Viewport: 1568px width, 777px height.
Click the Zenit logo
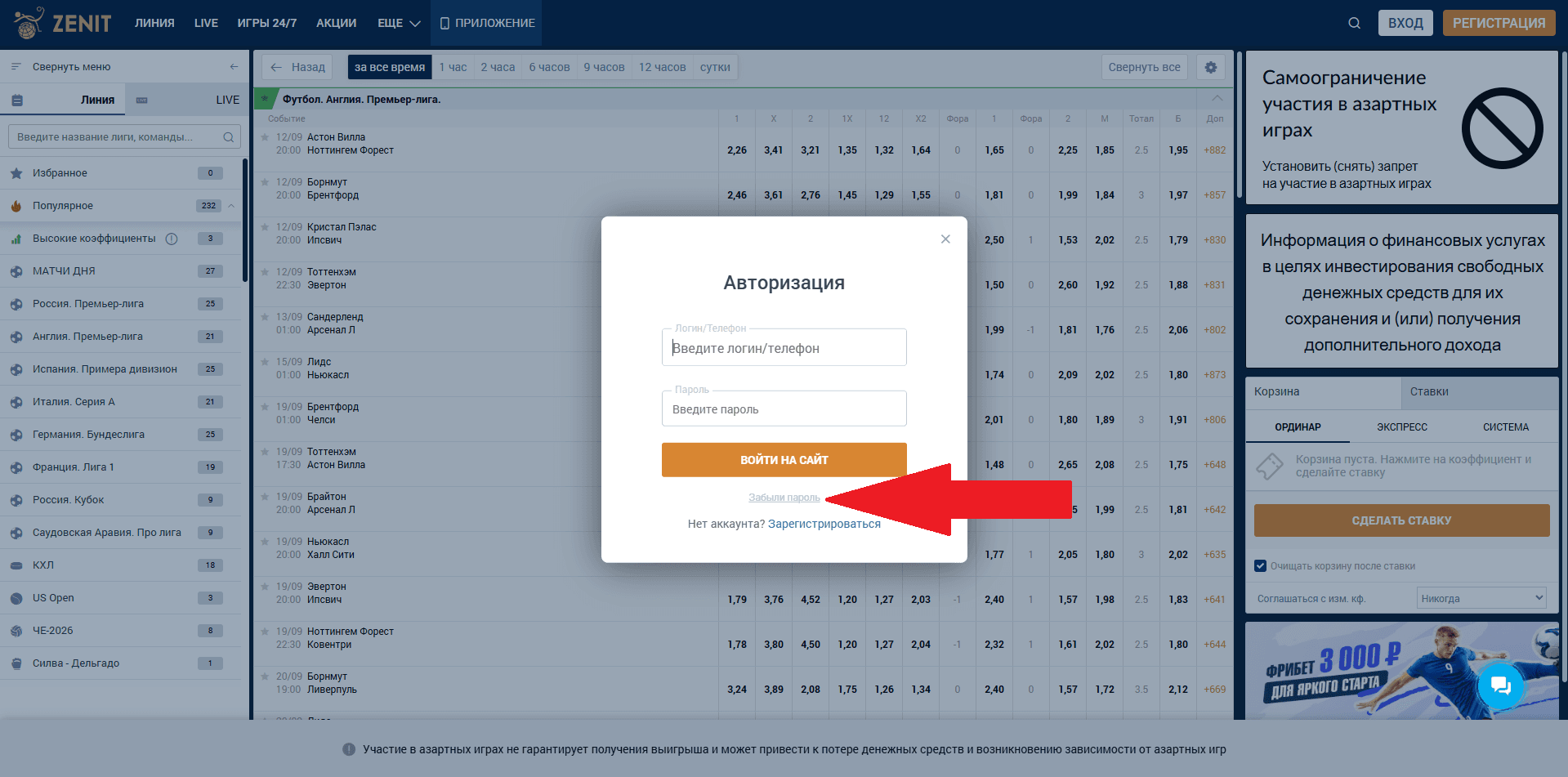tap(63, 23)
